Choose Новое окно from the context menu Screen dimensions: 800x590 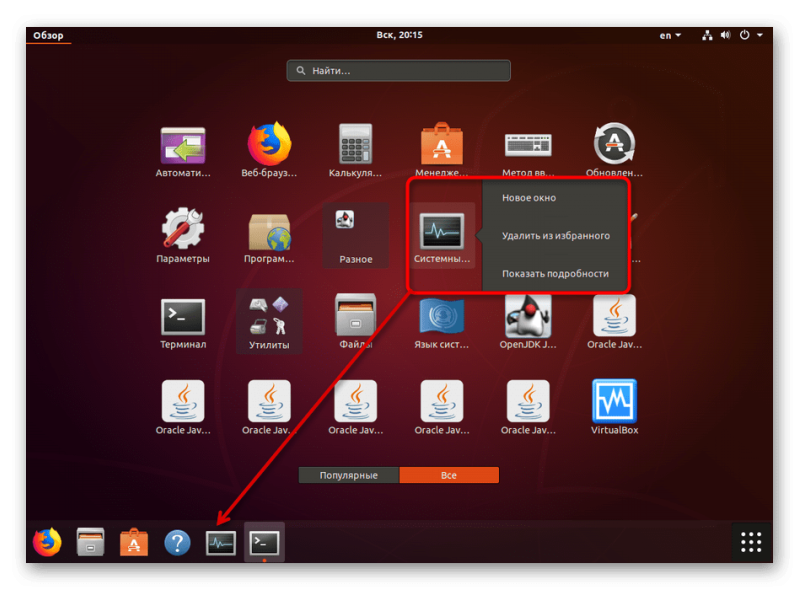point(529,198)
